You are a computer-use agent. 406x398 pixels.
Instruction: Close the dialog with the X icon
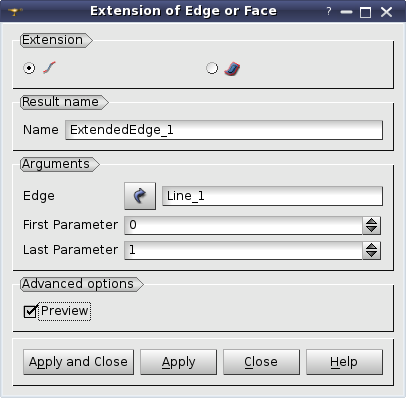[386, 12]
